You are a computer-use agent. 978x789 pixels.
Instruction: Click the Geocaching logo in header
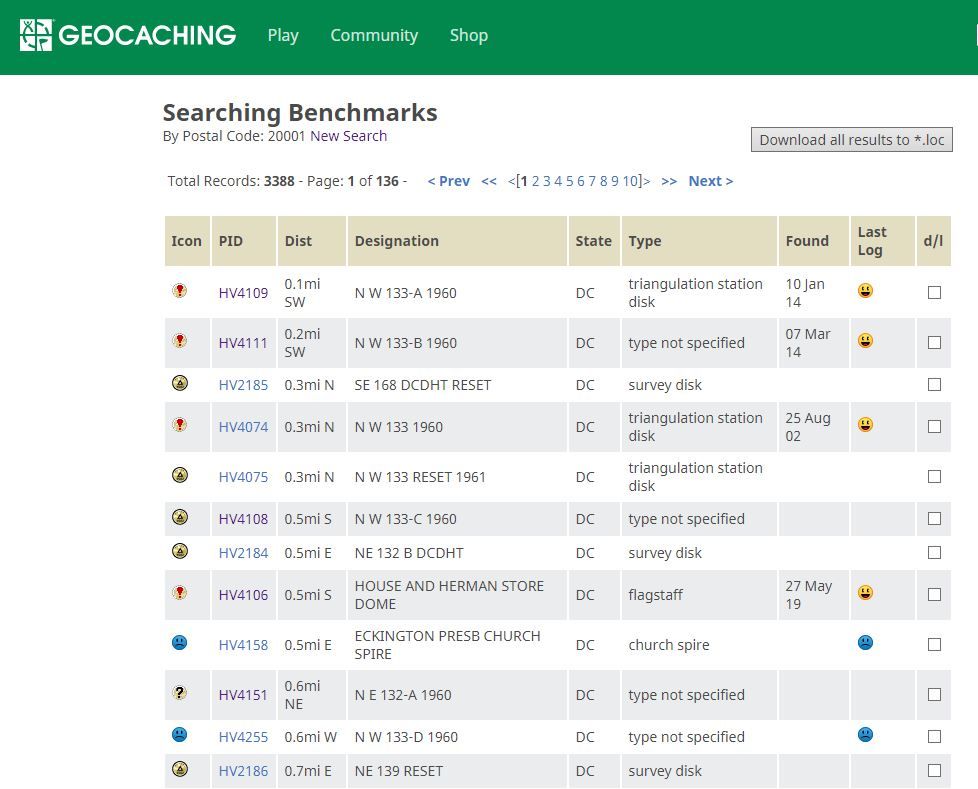128,35
